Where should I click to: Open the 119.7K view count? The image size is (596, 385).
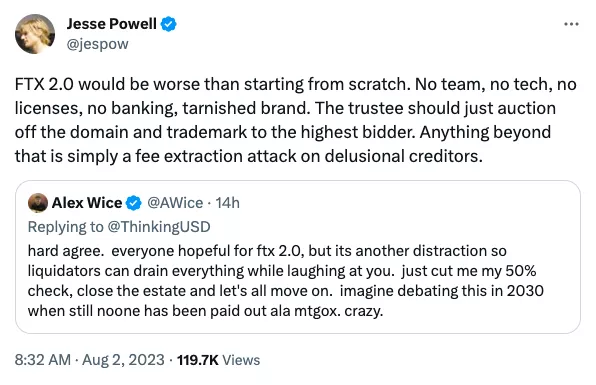point(198,360)
